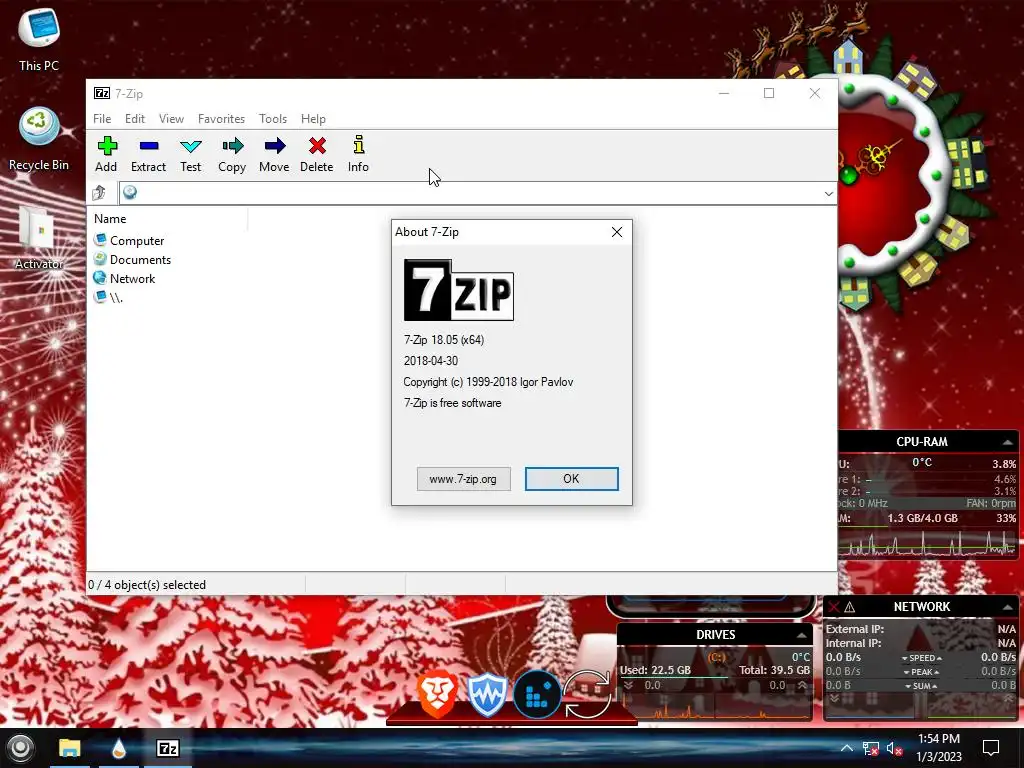This screenshot has height=768, width=1024.
Task: Select the Computer item in list
Action: pyautogui.click(x=129, y=240)
